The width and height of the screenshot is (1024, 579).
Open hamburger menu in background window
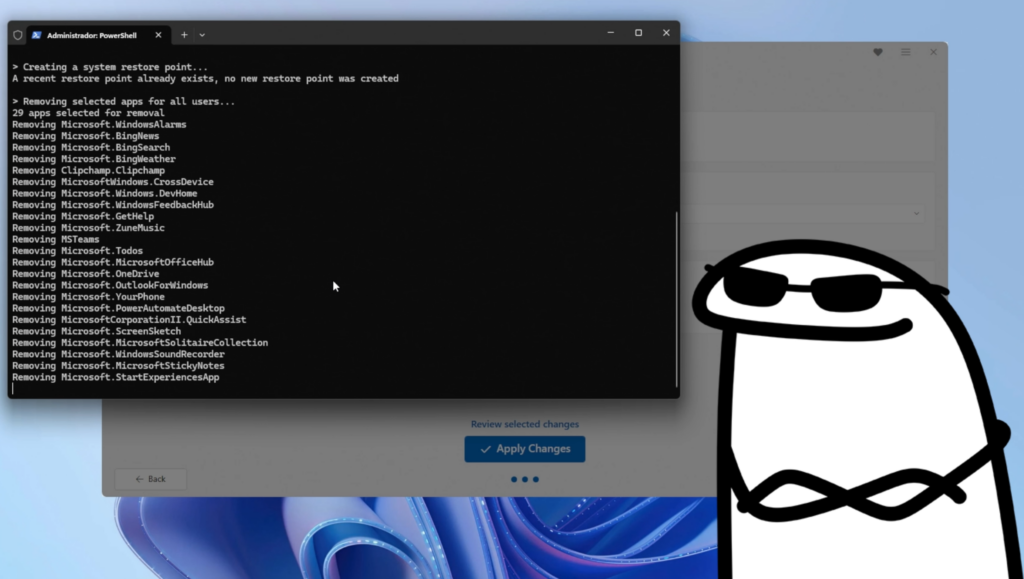coord(906,52)
